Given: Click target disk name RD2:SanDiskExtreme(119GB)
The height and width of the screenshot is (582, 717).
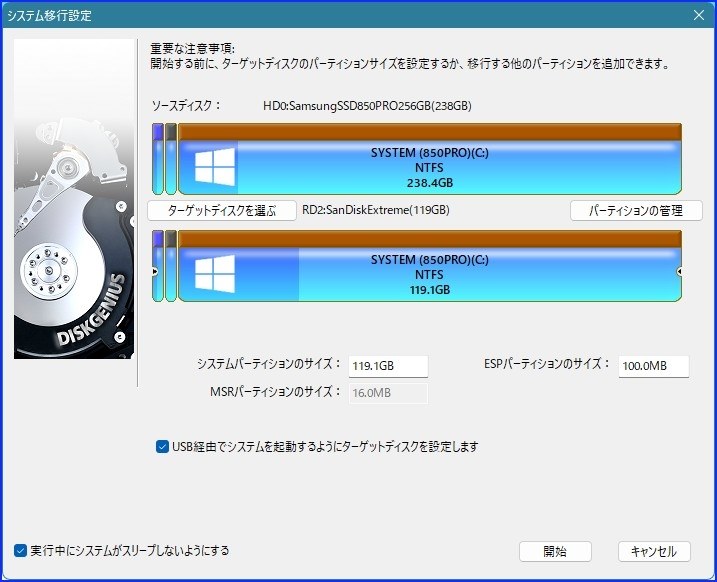Looking at the screenshot, I should tap(376, 210).
